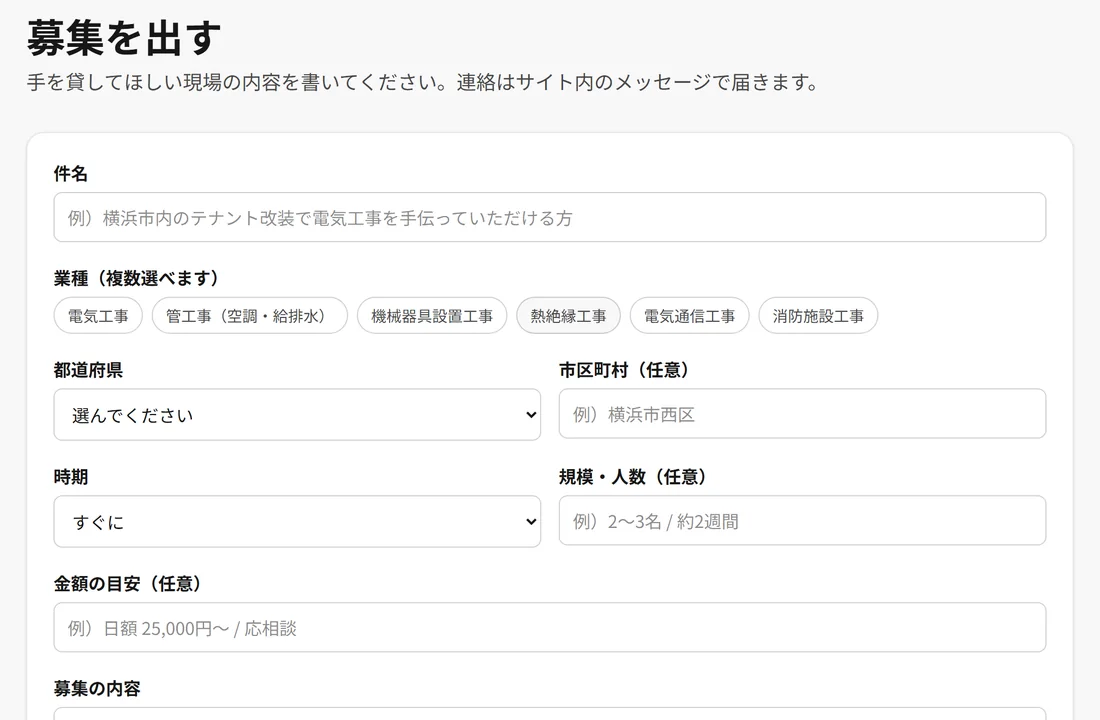Click the 件名 field label

(x=71, y=174)
